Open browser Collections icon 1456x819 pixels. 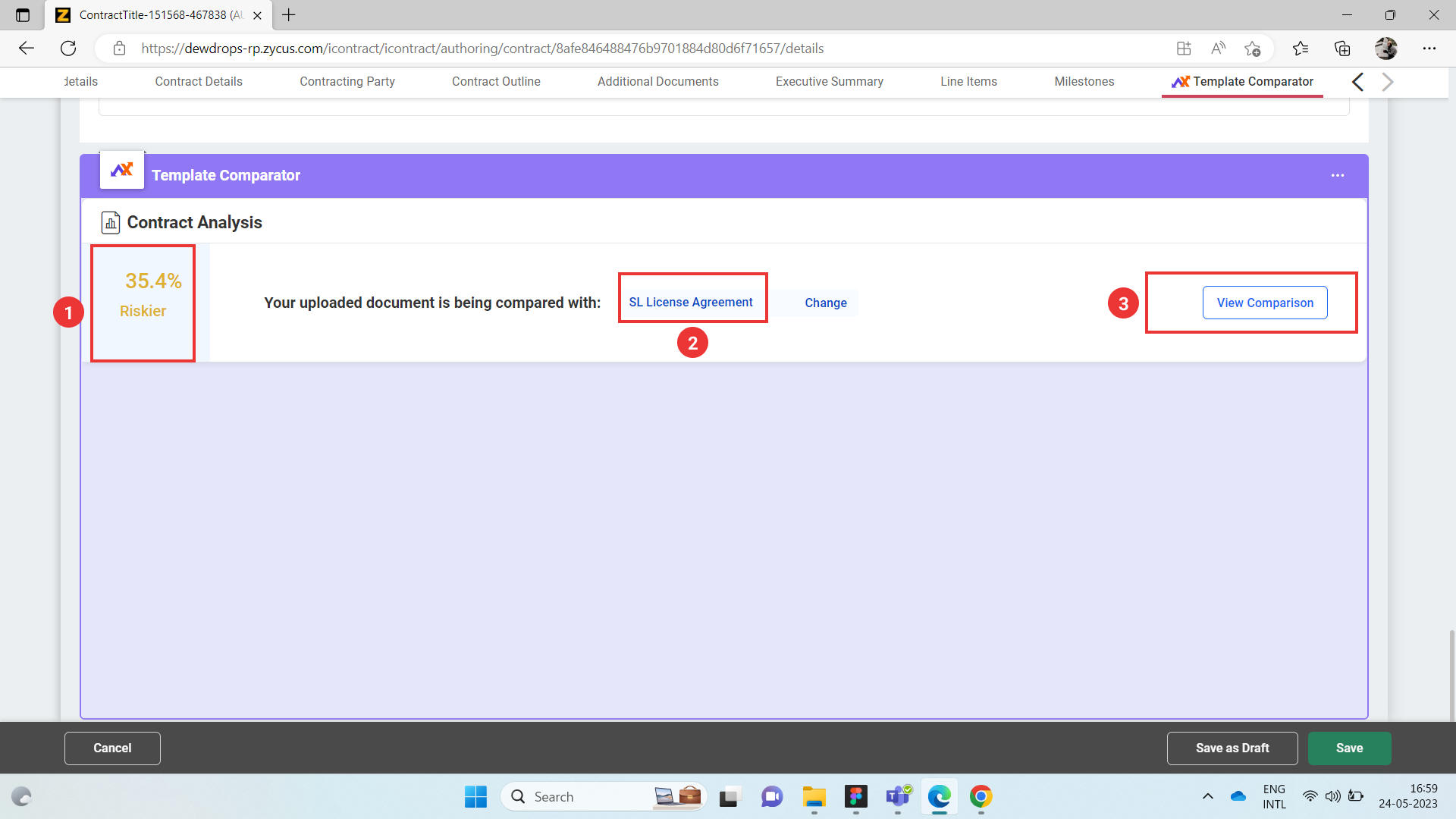tap(1342, 49)
